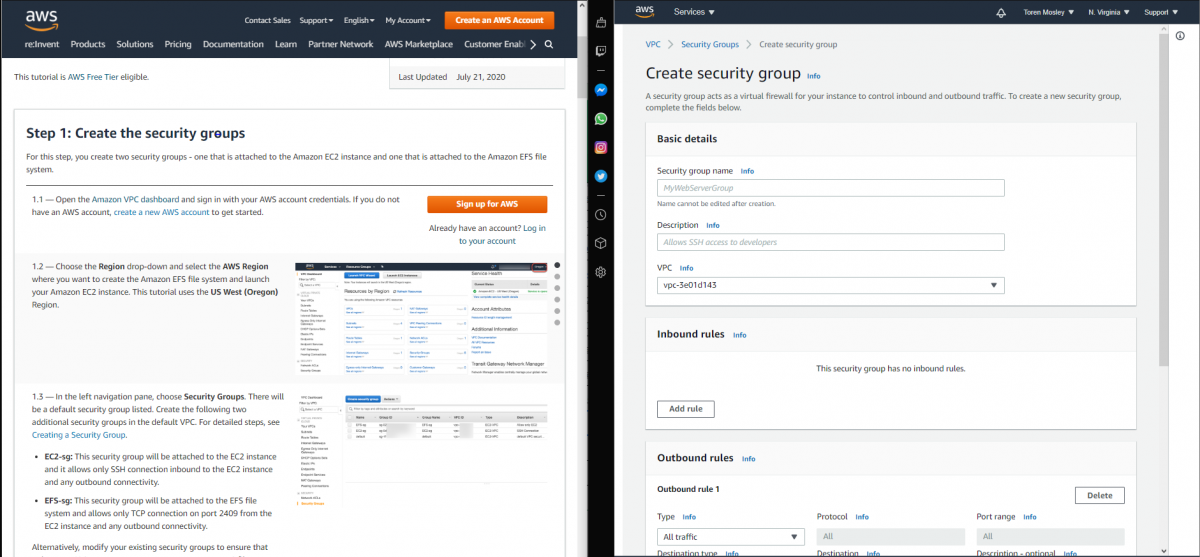Click the Sign up for AWS button

(487, 204)
